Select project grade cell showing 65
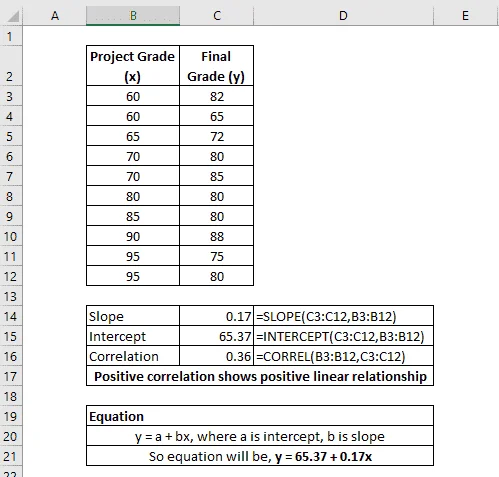This screenshot has height=477, width=499. click(133, 136)
